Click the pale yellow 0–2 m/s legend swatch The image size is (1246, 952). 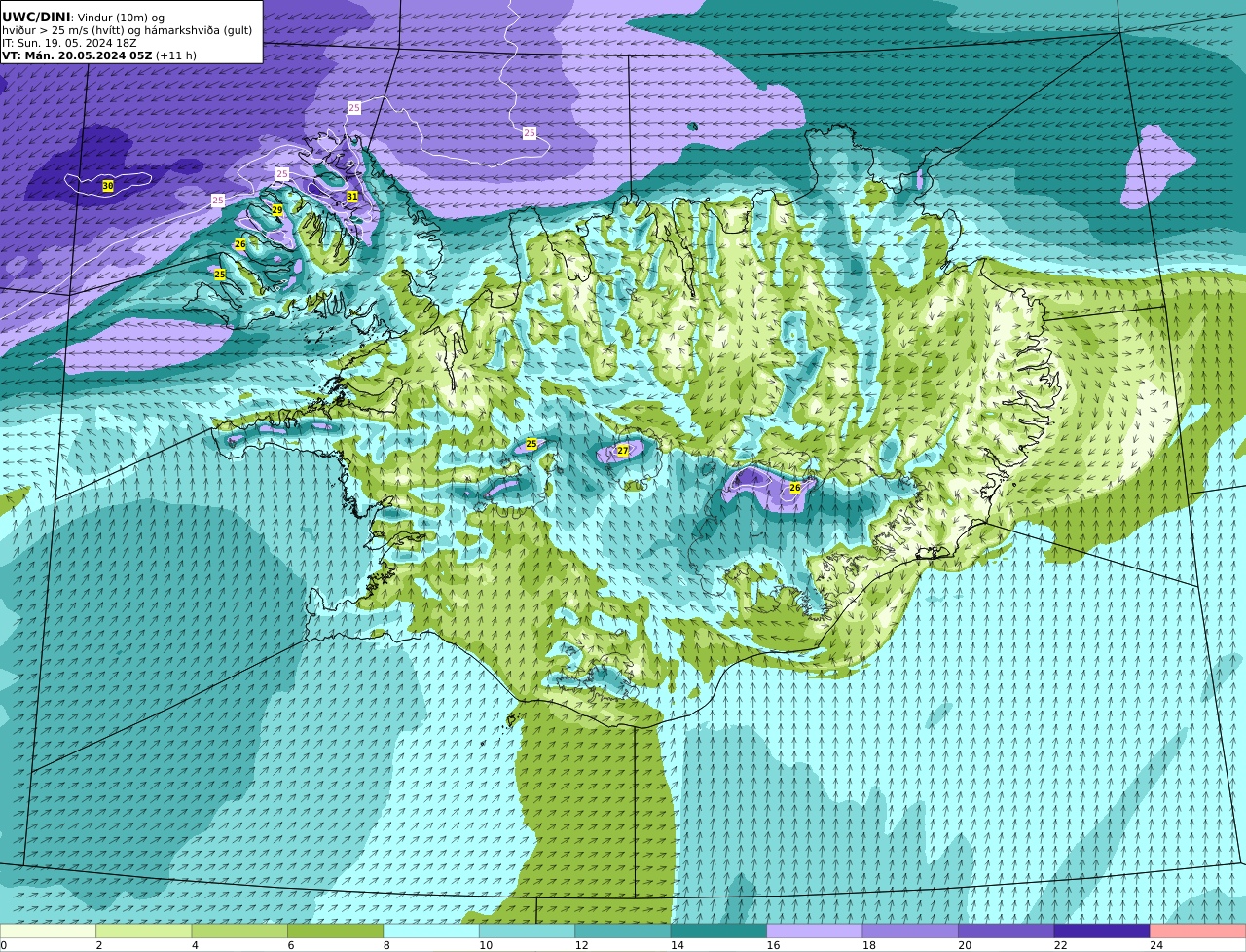48,932
